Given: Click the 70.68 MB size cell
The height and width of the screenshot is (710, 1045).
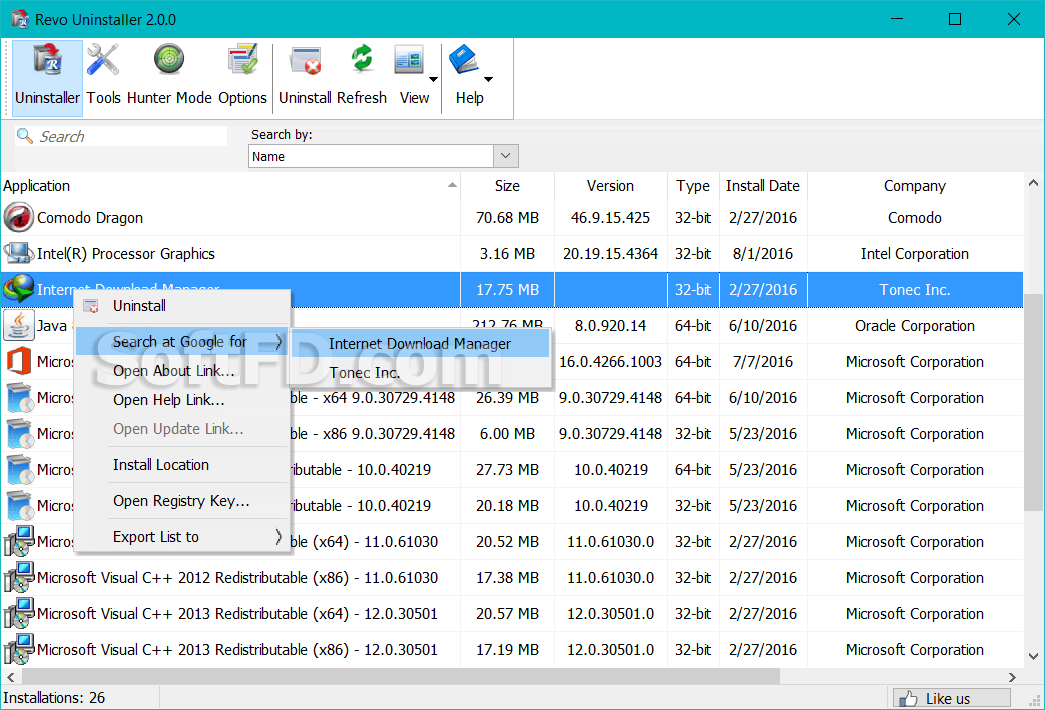Looking at the screenshot, I should 507,218.
